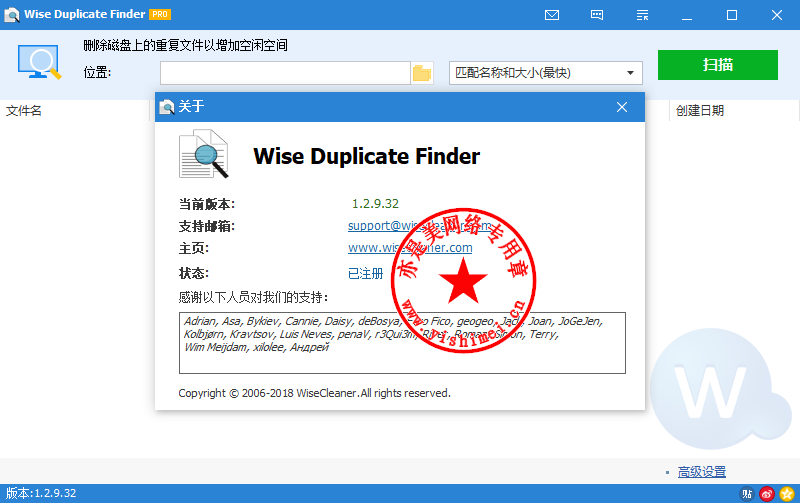Maximize the Wise Duplicate Finder window

point(732,15)
